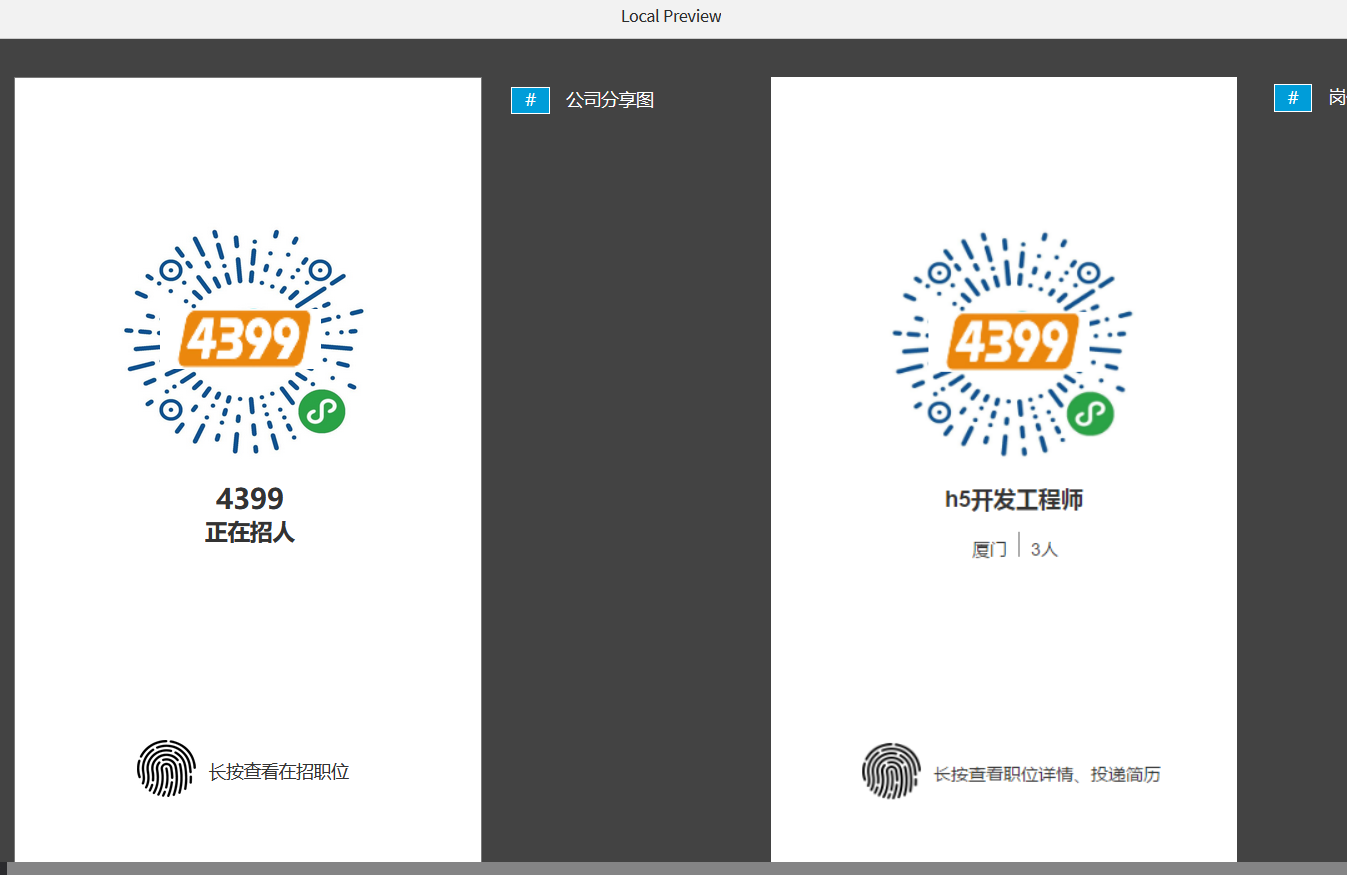Click the 长按查看职位详情、投递简历 caption
Screen dimensions: 1347x875
pyautogui.click(x=1047, y=774)
